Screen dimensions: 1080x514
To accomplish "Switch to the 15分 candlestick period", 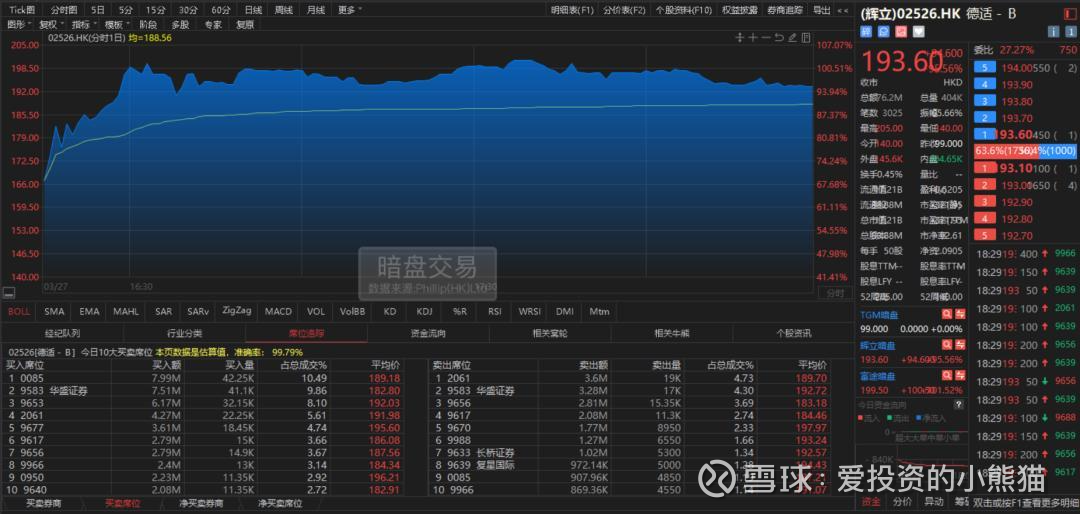I will click(x=154, y=10).
